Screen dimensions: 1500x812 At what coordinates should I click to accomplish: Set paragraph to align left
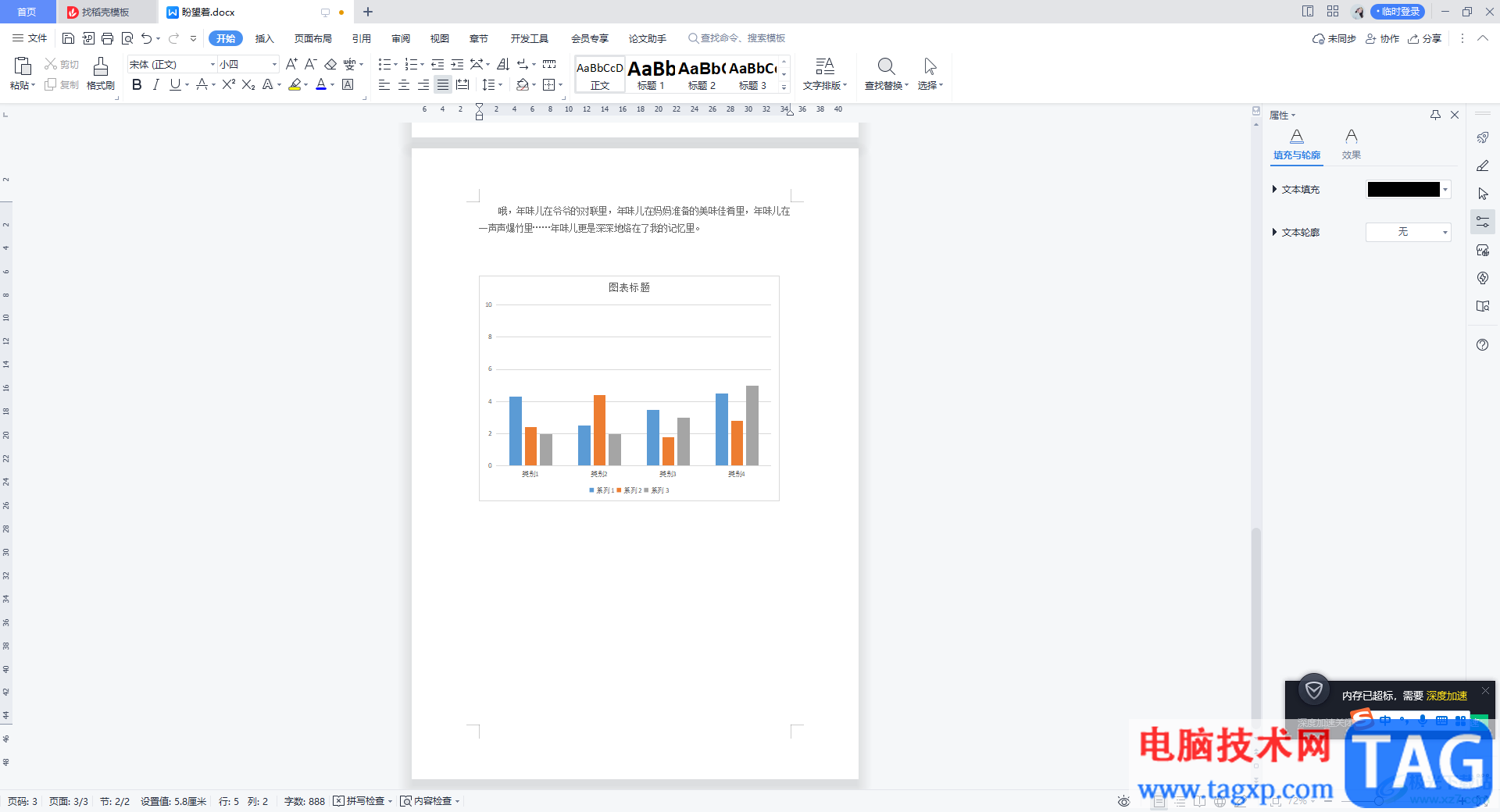pos(384,84)
